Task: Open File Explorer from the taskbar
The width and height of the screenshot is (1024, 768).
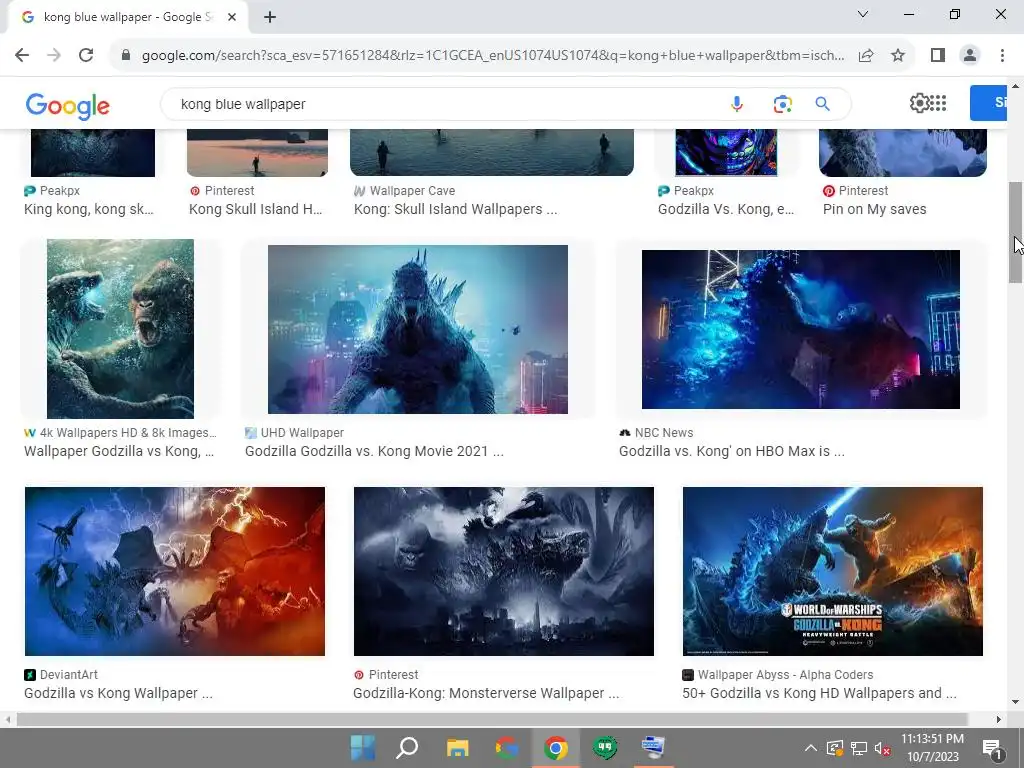Action: click(x=457, y=748)
